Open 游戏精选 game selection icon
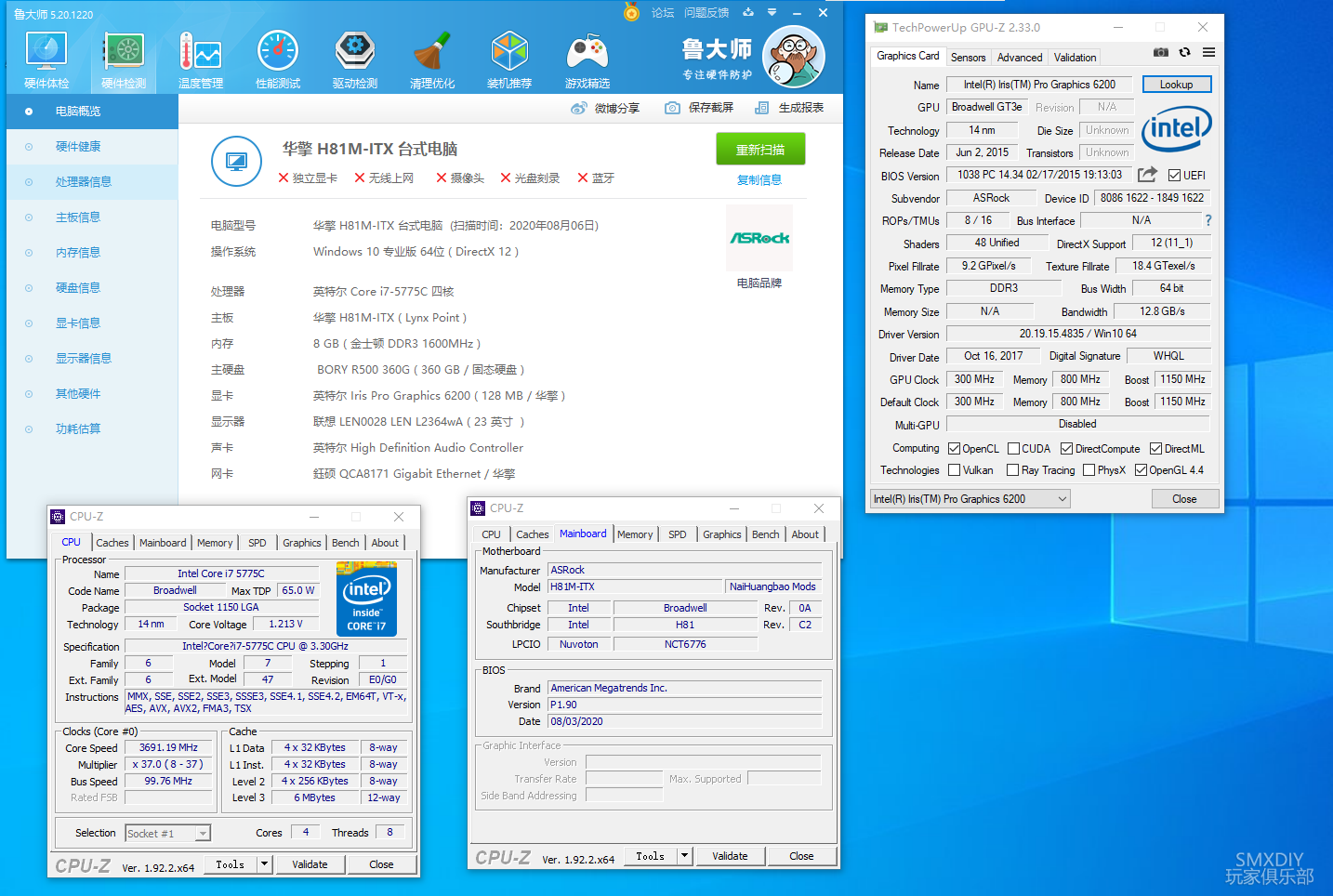Image resolution: width=1333 pixels, height=896 pixels. [x=587, y=59]
